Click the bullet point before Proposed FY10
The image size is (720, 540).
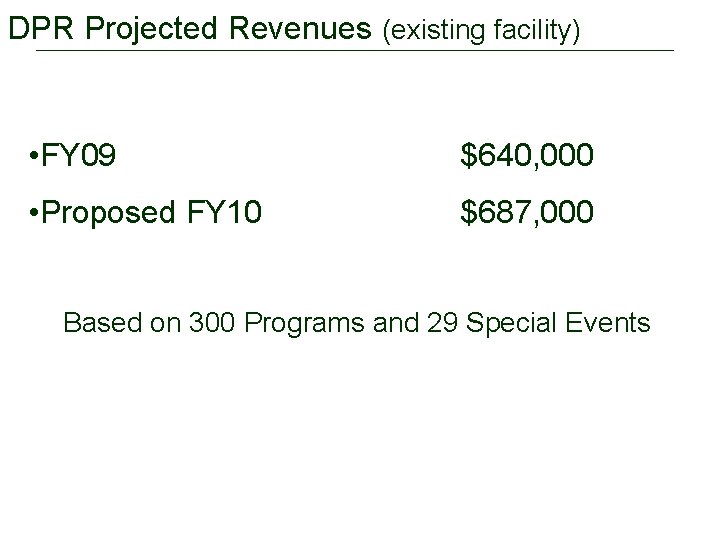click(34, 213)
